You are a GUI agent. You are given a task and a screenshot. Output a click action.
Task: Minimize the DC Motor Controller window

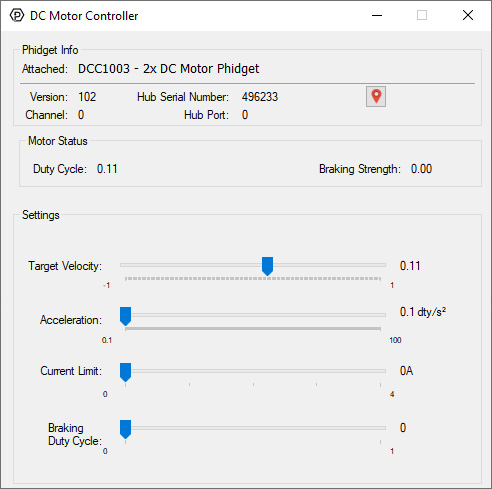coord(377,15)
